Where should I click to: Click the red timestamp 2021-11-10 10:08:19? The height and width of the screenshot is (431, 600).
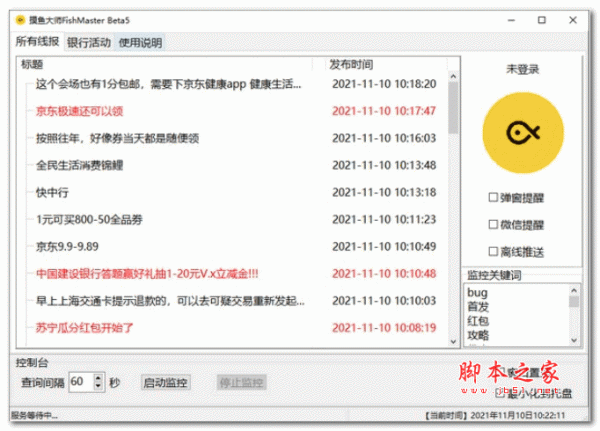tap(384, 328)
